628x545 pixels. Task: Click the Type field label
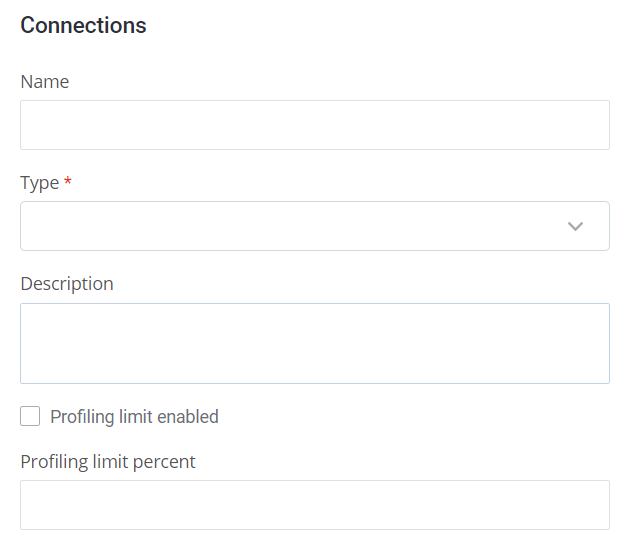(40, 183)
